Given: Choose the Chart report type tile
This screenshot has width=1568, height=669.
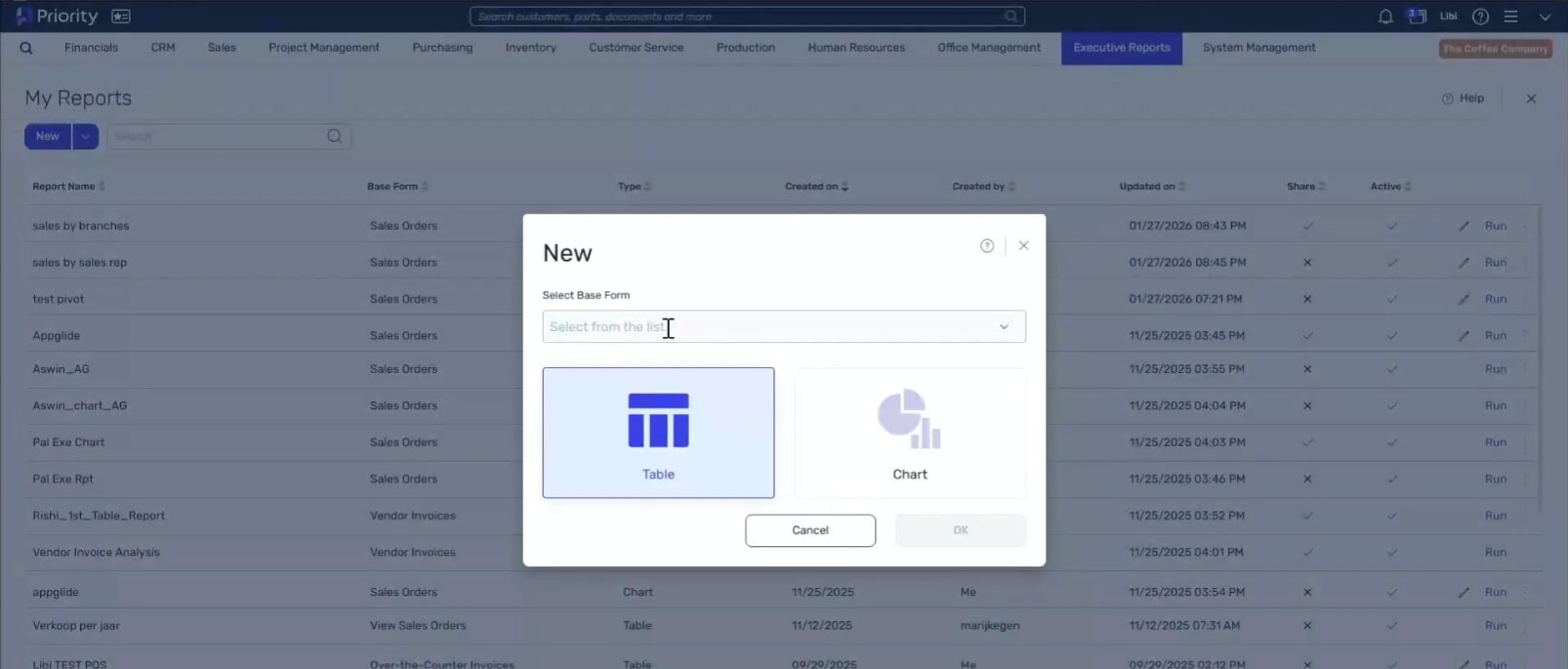Looking at the screenshot, I should click(909, 433).
